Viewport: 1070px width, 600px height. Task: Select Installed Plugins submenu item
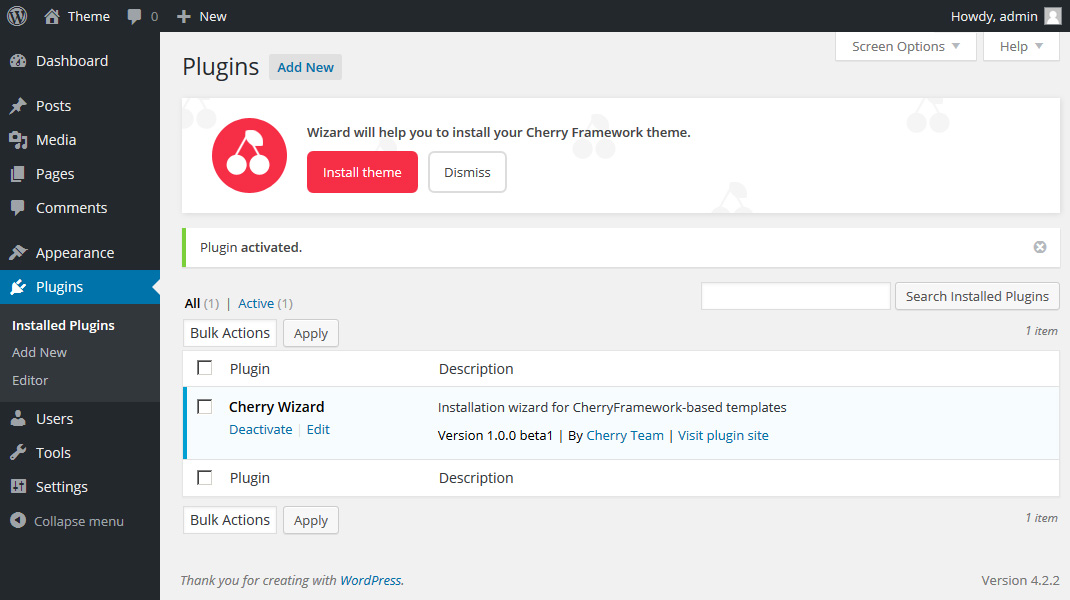click(63, 326)
